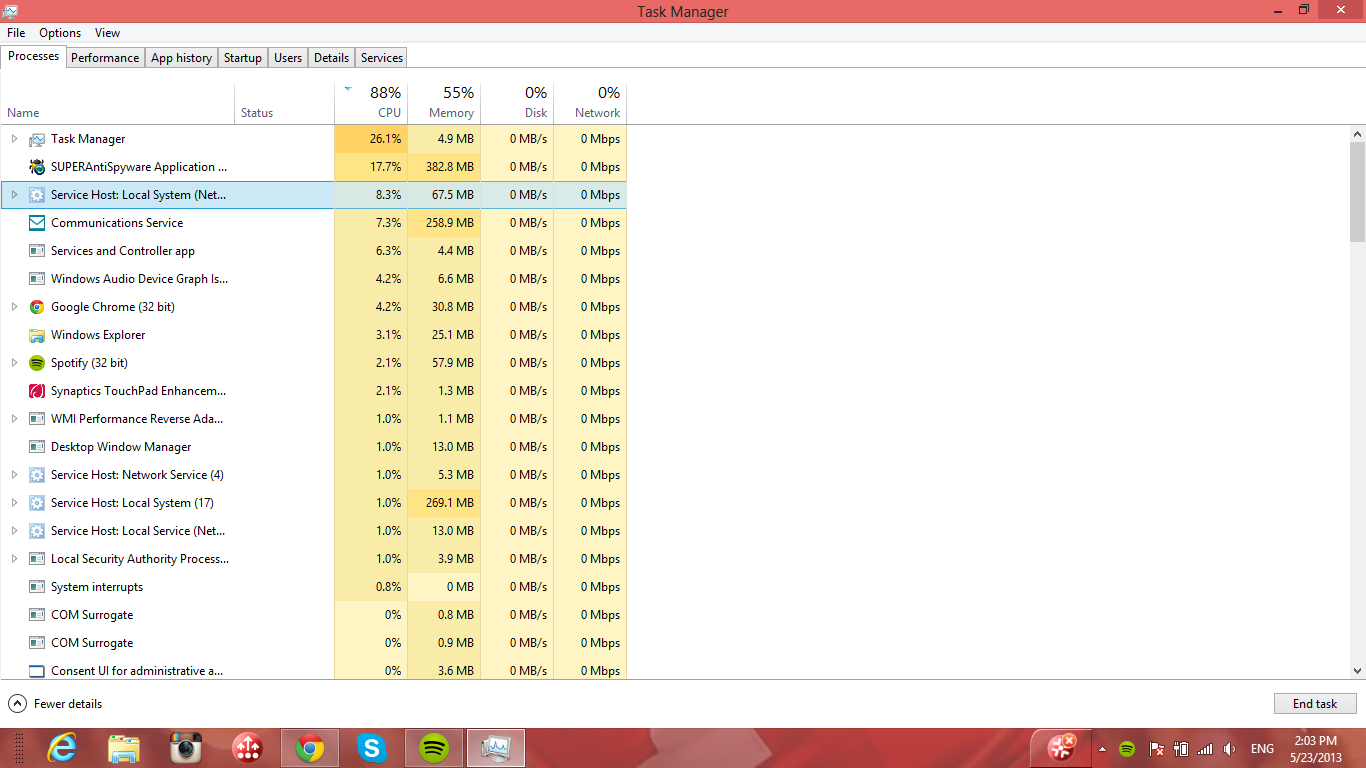Open the Options menu
This screenshot has height=768, width=1366.
tap(60, 33)
